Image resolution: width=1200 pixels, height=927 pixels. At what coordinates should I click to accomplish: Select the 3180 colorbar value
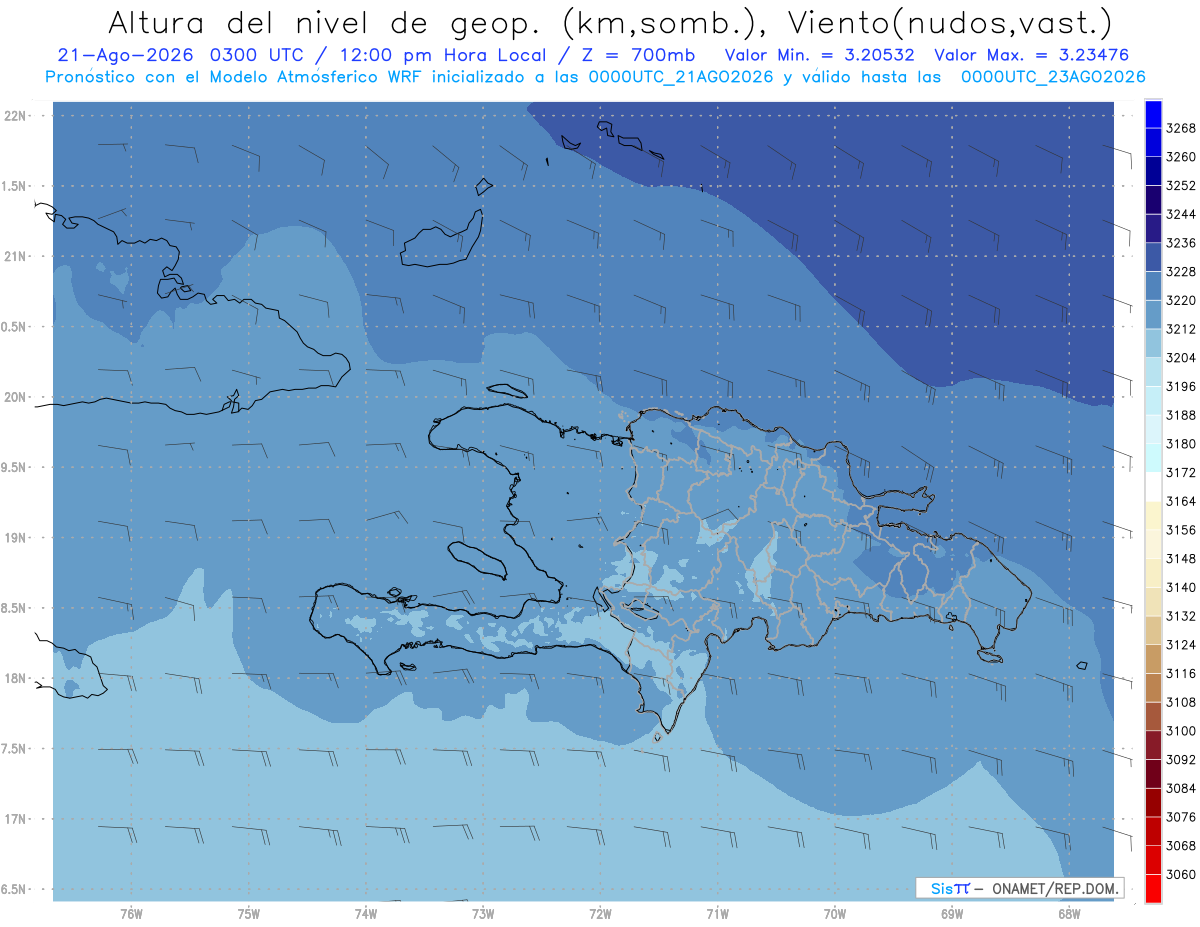click(x=1181, y=443)
